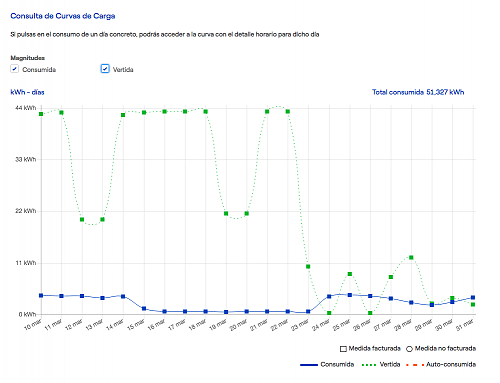Select the Vertida point for 12 mar
This screenshot has width=500, height=383.
pos(82,219)
